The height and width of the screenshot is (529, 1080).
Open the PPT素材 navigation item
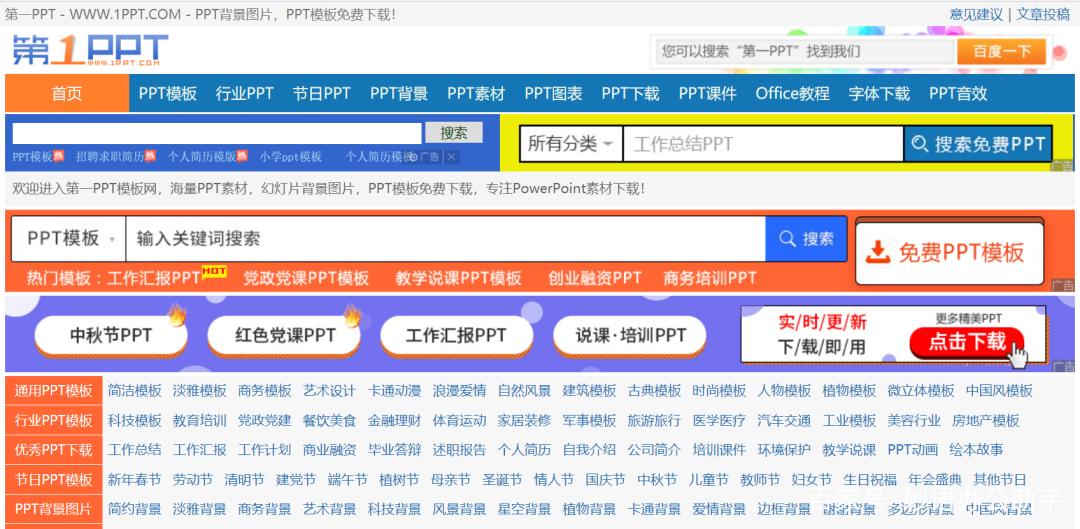click(476, 94)
